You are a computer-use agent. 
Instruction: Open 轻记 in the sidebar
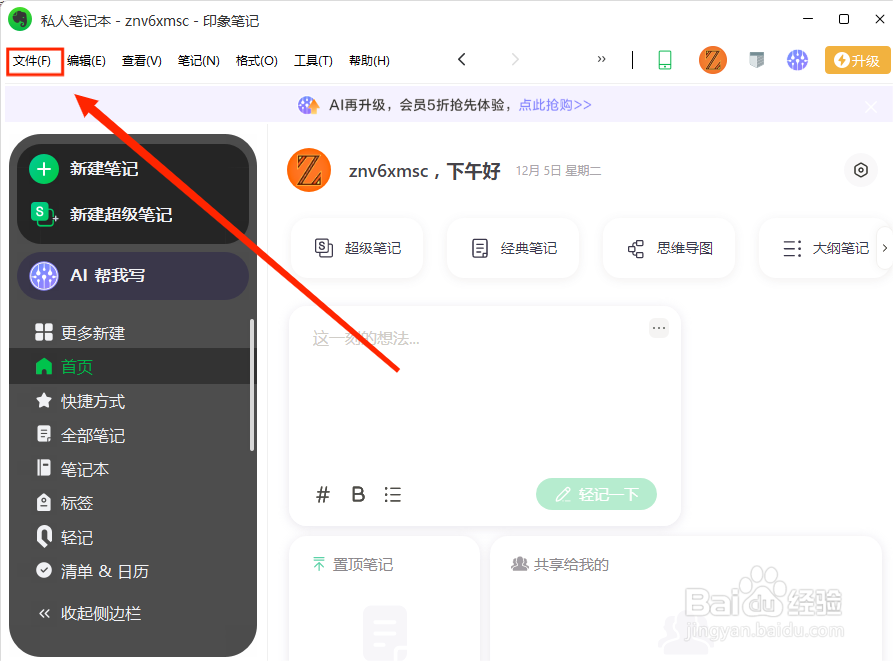(x=76, y=537)
